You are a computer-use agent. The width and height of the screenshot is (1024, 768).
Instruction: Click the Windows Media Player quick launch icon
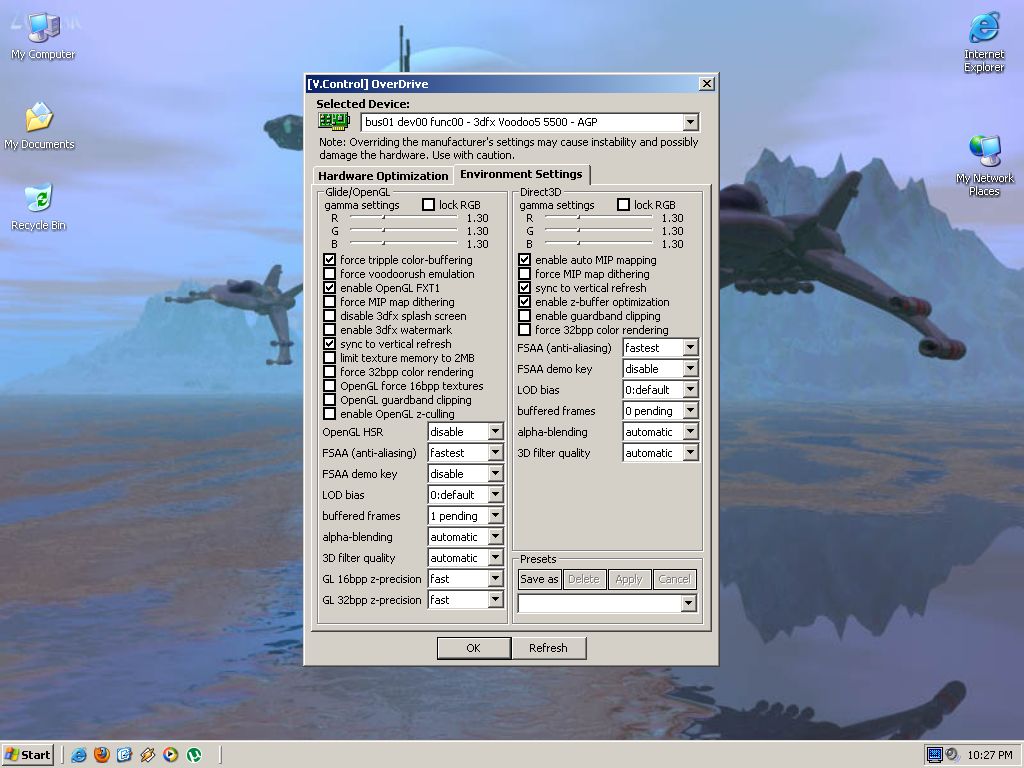coord(171,755)
